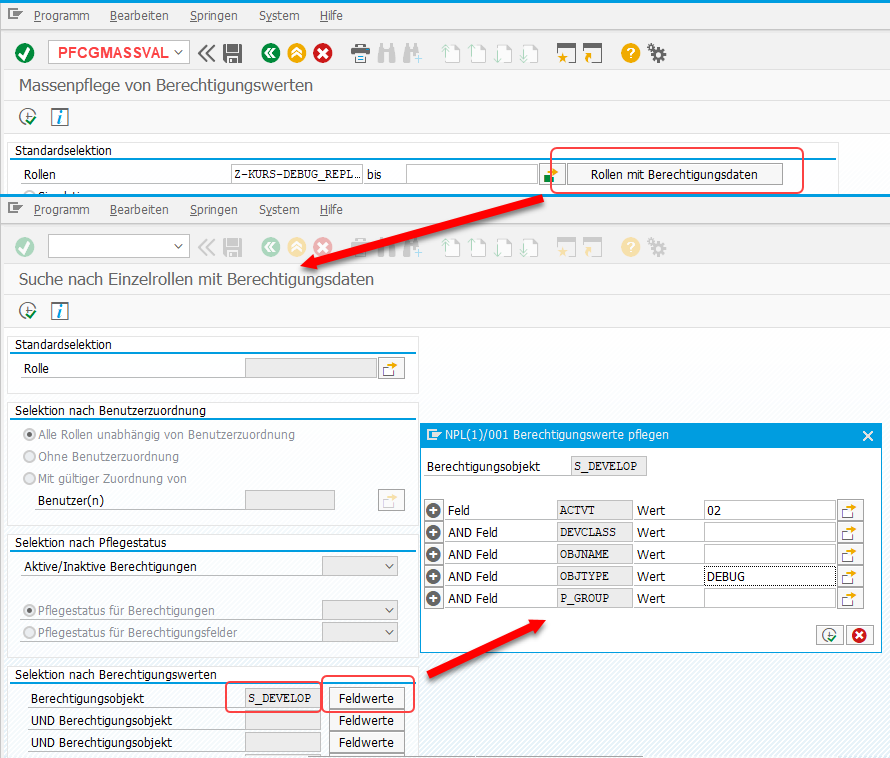Click the customize layout gear icon

point(657,53)
